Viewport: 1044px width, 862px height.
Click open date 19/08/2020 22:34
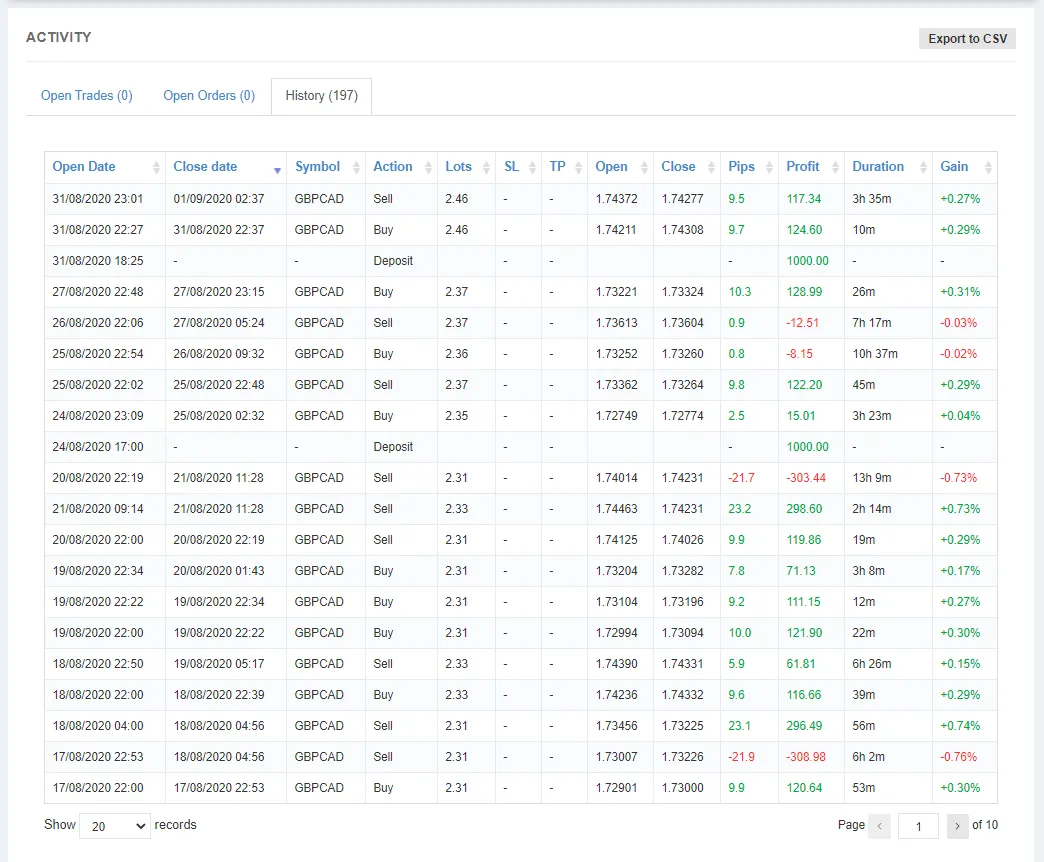pos(98,570)
